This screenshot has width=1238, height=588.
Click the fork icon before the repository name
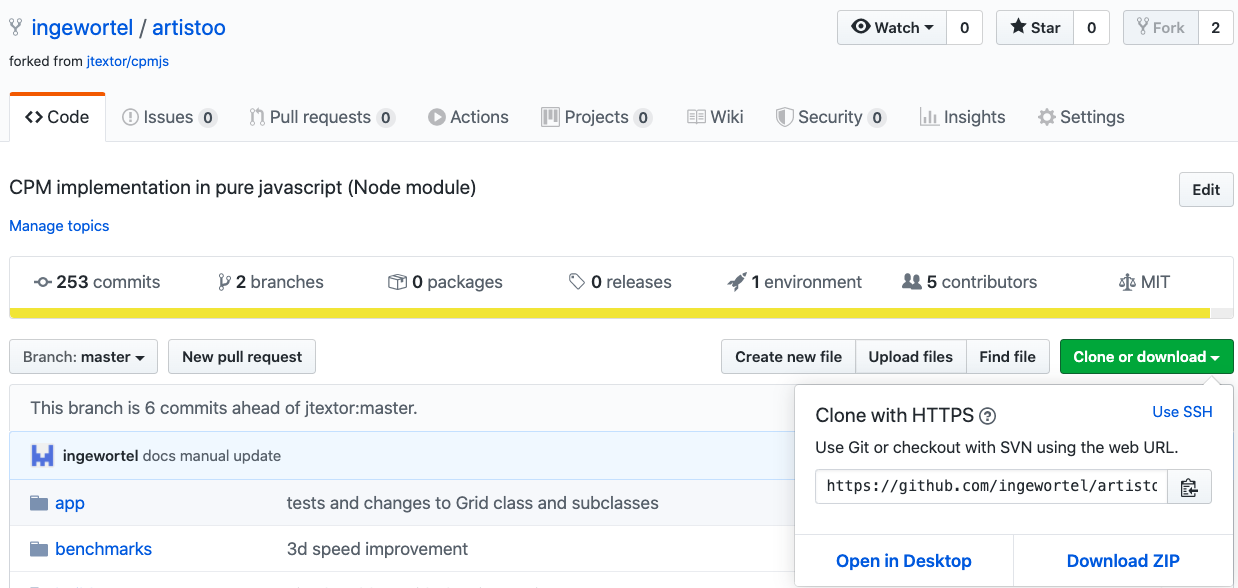tap(16, 27)
